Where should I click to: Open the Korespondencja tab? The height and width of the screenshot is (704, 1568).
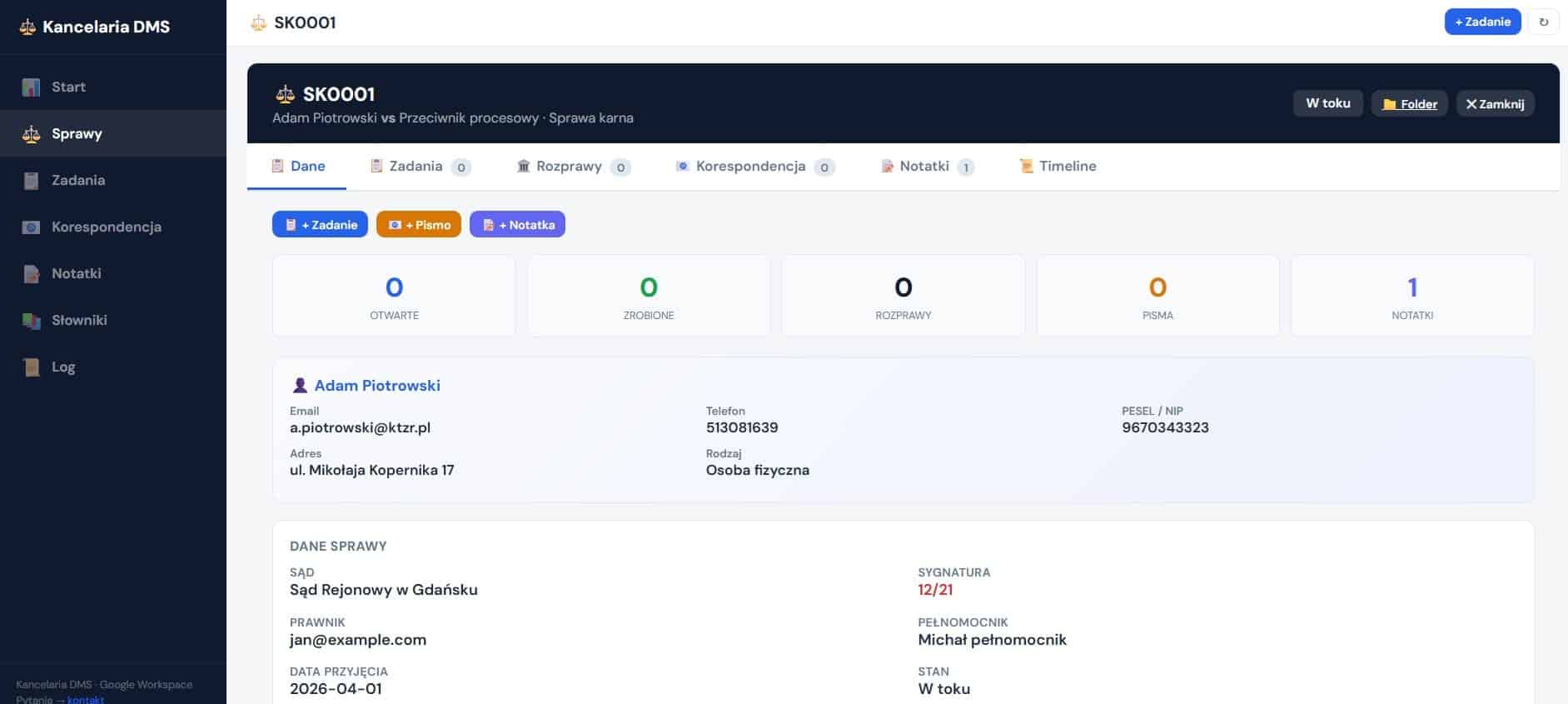click(754, 167)
